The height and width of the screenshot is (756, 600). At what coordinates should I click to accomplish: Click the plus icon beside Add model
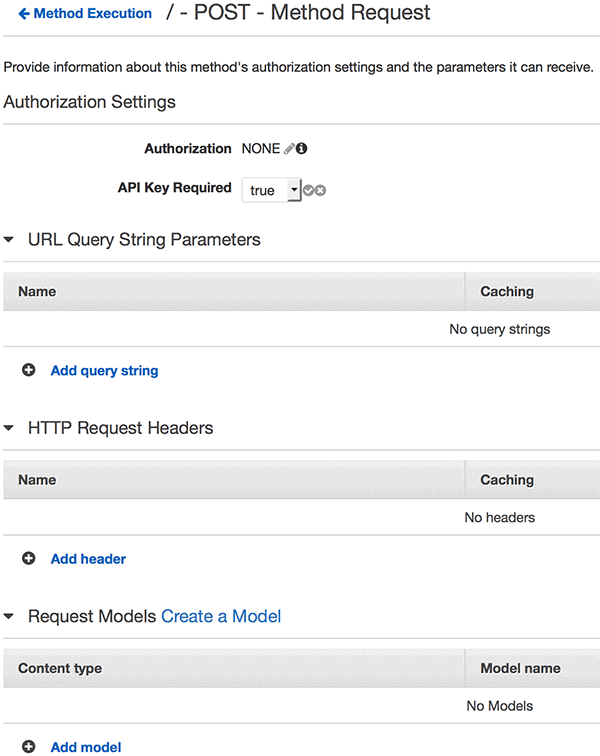click(28, 747)
